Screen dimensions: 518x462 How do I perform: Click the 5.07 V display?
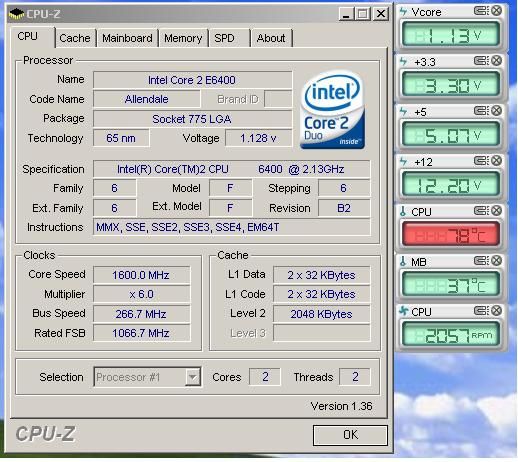(x=451, y=135)
